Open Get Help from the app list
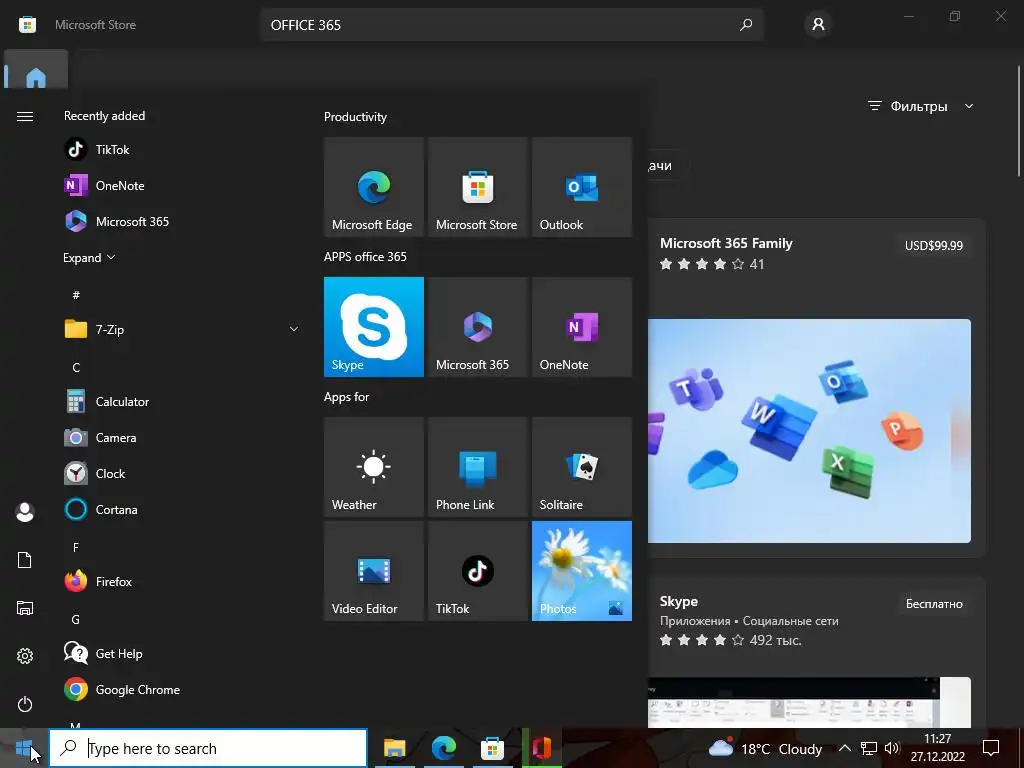 tap(183, 654)
